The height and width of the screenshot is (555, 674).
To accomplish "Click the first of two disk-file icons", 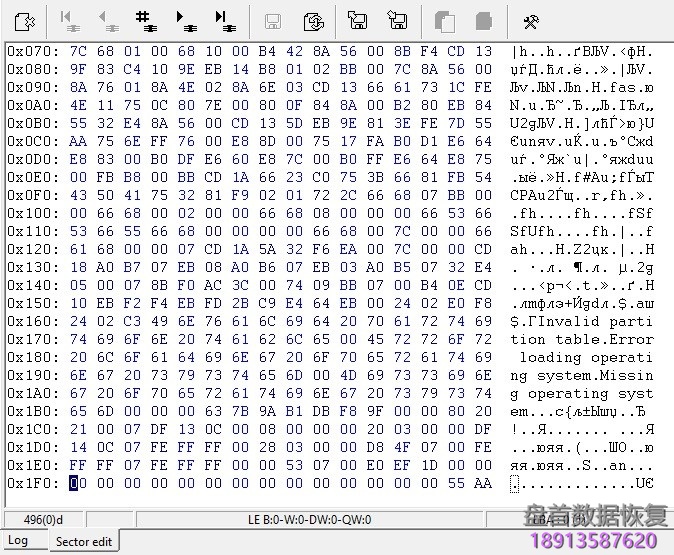I will (x=357, y=20).
